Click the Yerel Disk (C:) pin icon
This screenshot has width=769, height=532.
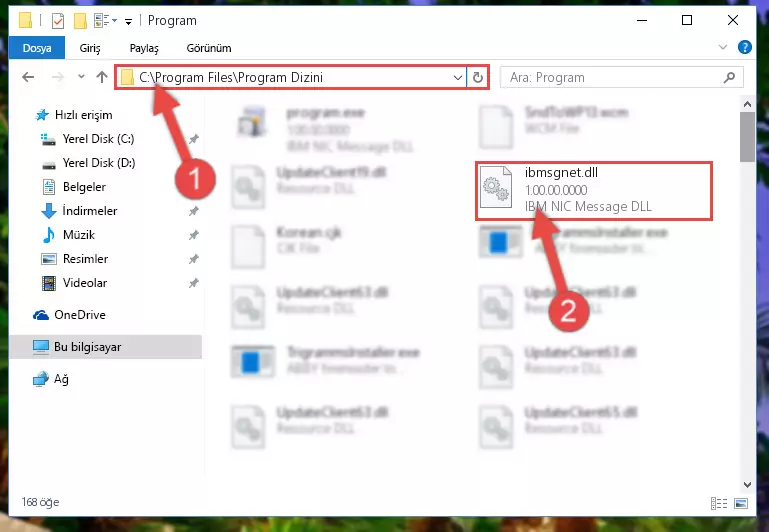[x=194, y=139]
